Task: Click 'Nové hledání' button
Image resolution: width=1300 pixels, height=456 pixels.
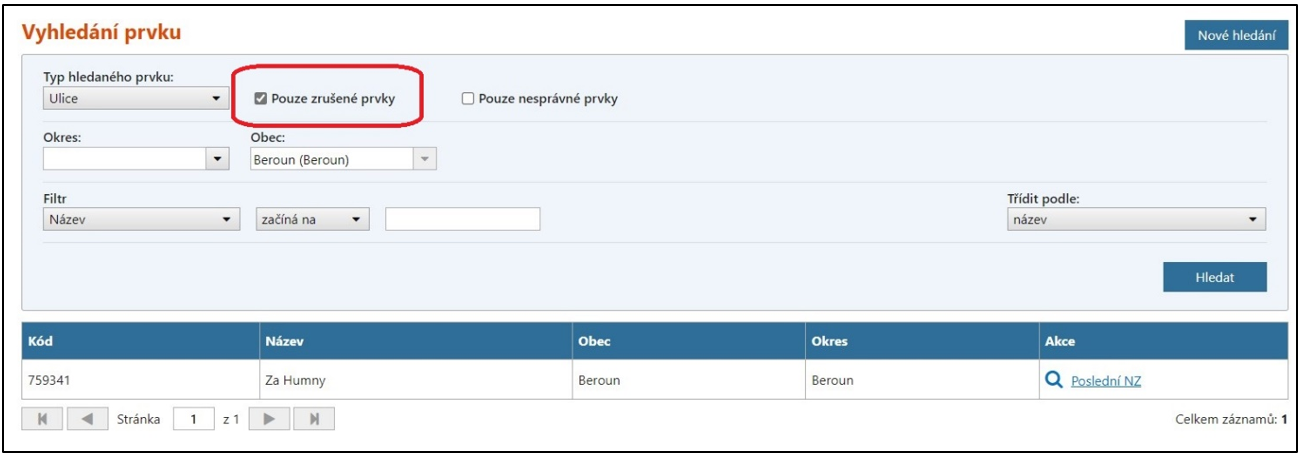Action: point(1236,36)
